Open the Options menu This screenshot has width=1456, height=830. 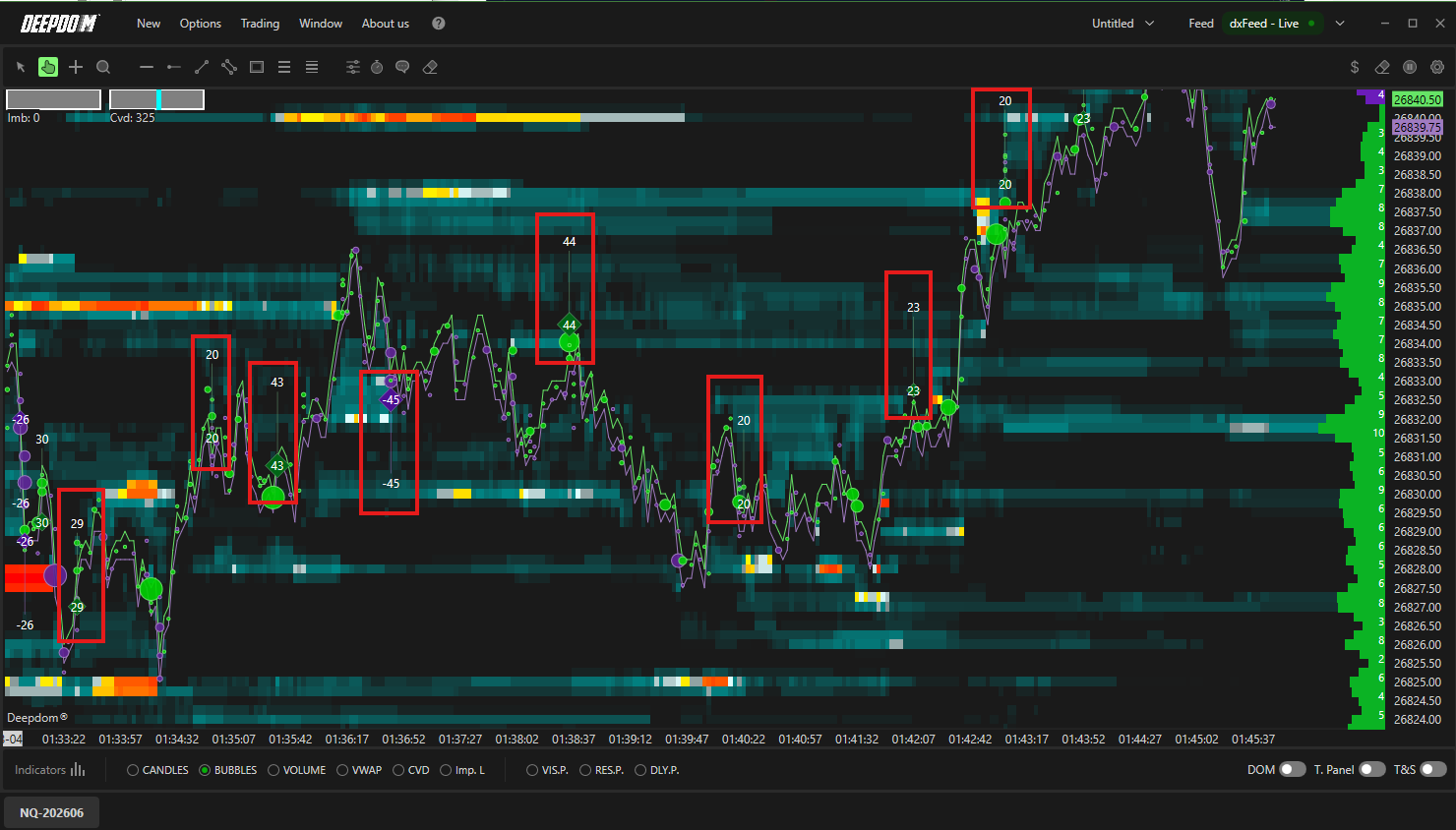pyautogui.click(x=201, y=24)
